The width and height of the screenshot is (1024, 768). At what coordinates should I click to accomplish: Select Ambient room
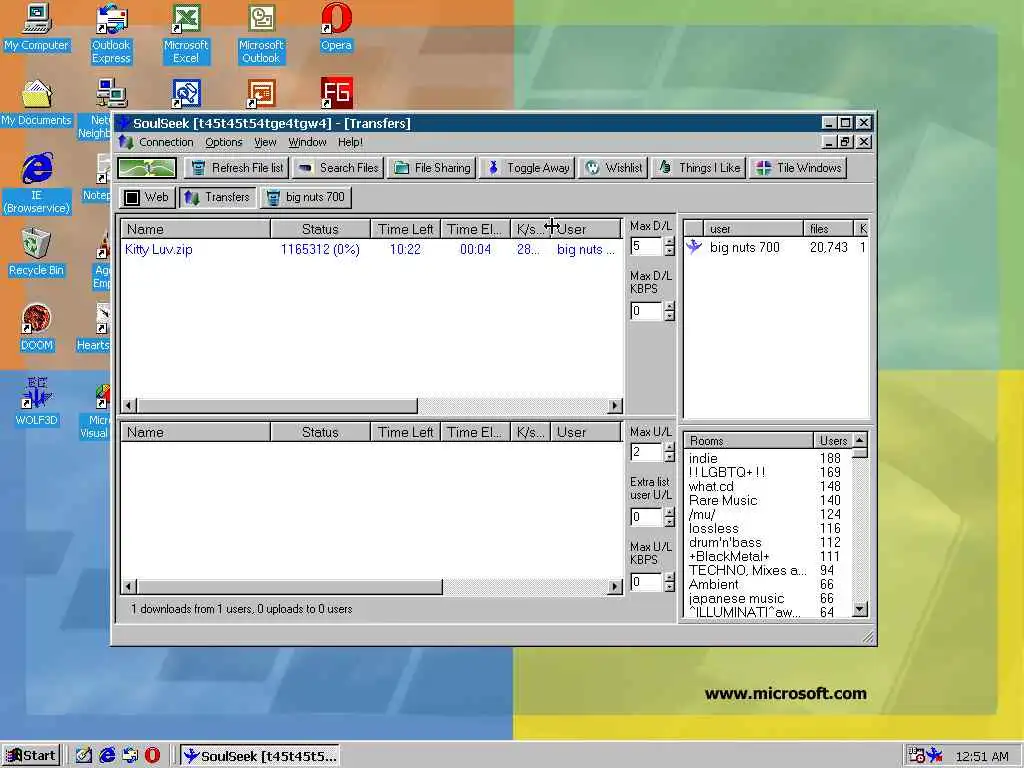[714, 584]
